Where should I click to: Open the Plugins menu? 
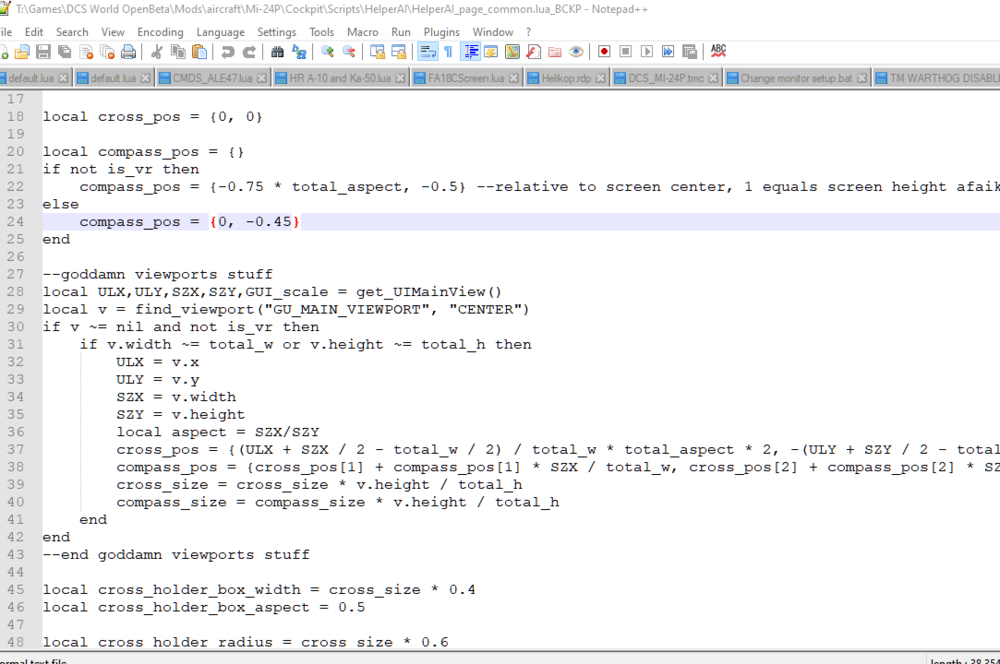tap(441, 32)
